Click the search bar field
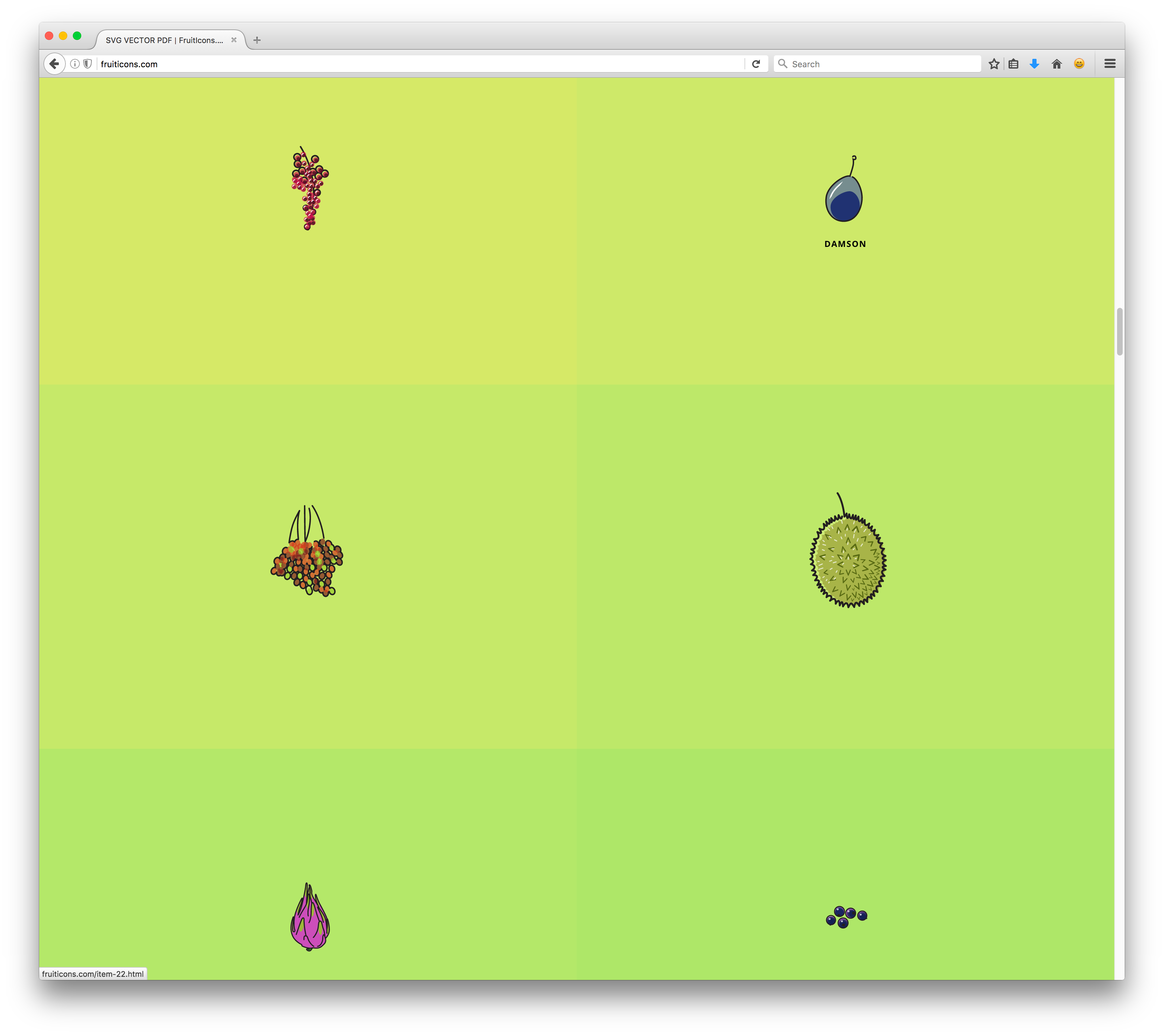This screenshot has width=1164, height=1036. coord(883,64)
